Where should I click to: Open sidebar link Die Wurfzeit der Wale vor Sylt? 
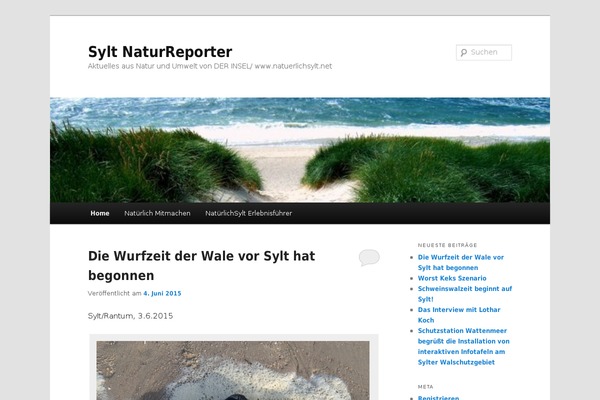(x=461, y=263)
